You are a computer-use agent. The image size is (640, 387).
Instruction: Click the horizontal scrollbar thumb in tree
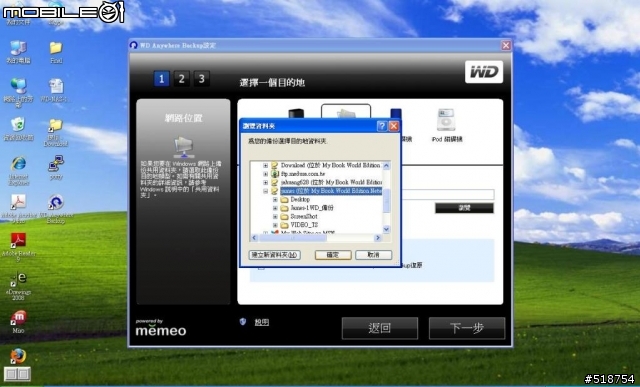coord(293,238)
